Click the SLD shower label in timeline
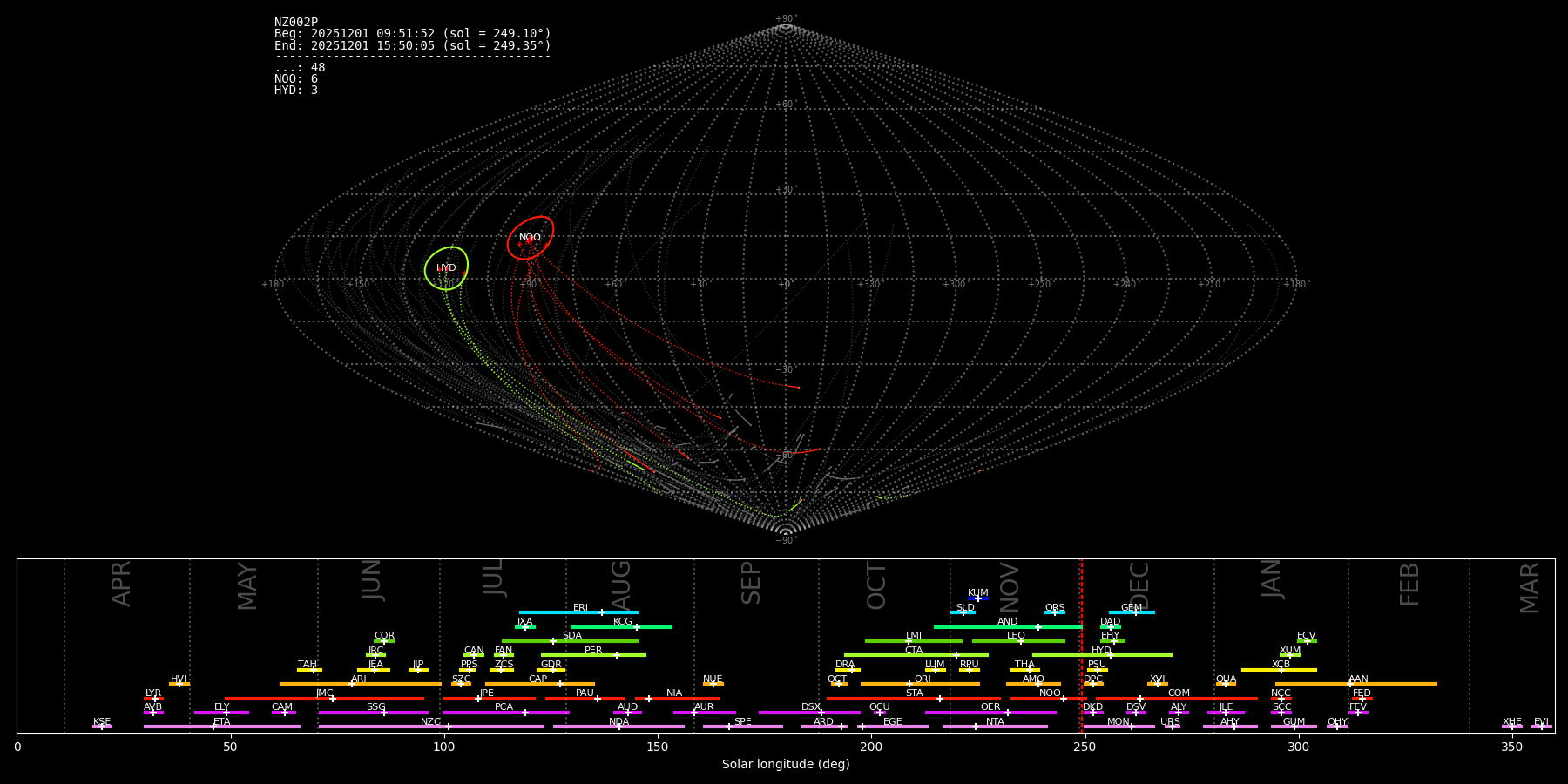 click(965, 608)
